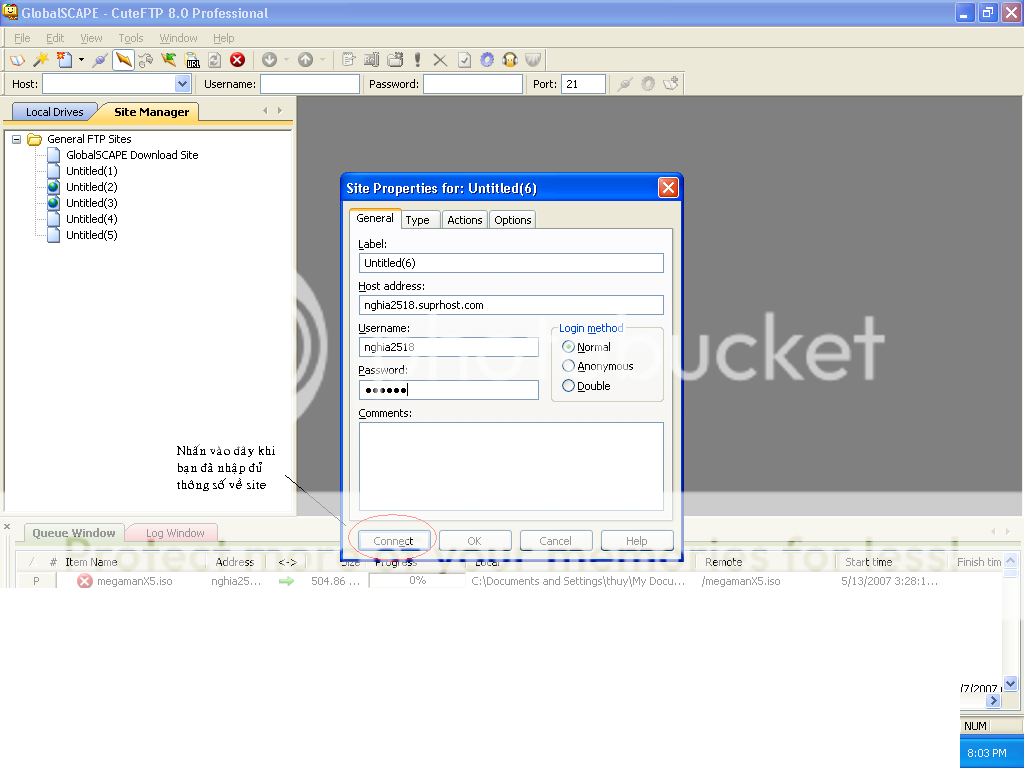Click the Connection Wizard wand icon
1024x768 pixels.
(x=41, y=60)
